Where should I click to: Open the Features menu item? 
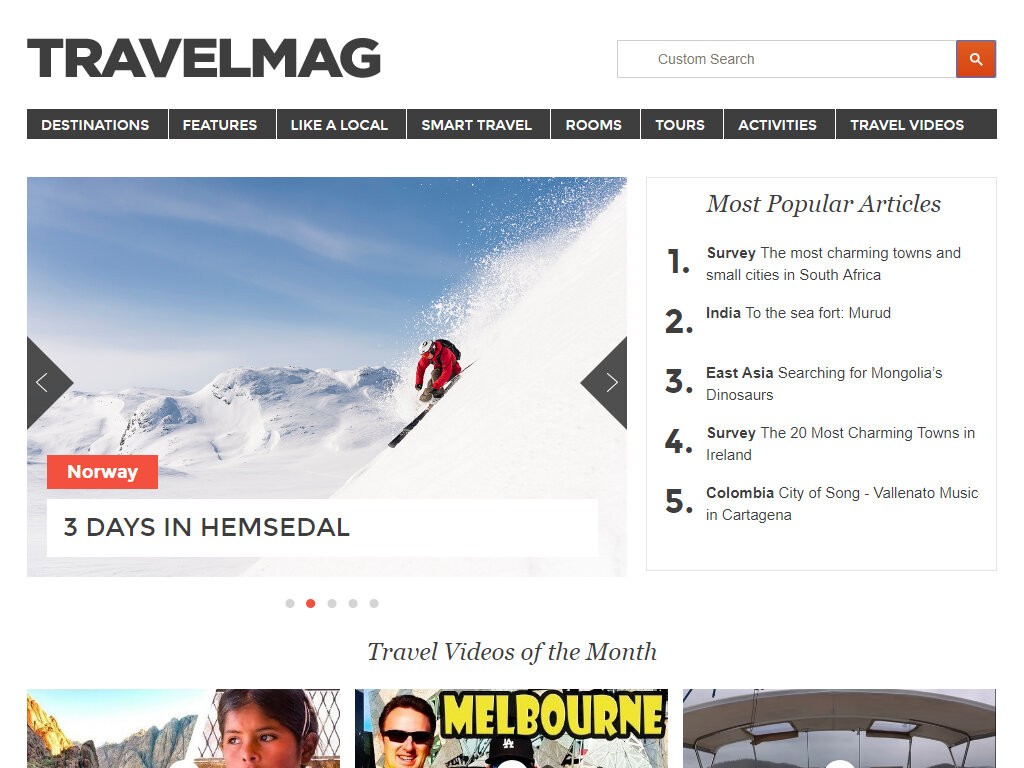pos(220,124)
